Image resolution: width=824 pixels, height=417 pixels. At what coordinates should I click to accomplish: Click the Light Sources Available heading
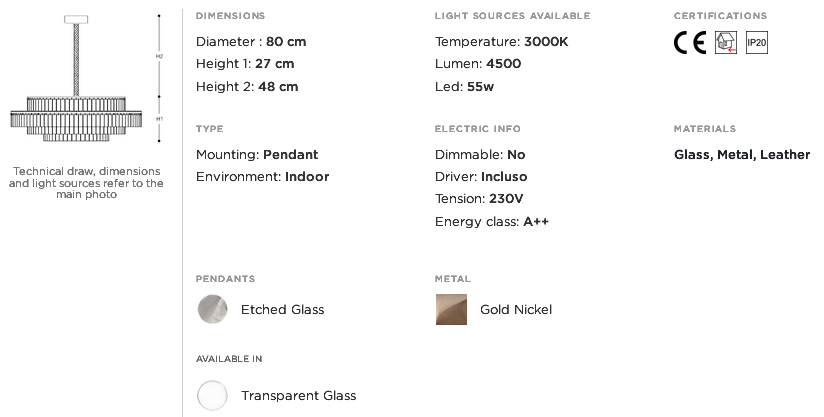coord(512,16)
